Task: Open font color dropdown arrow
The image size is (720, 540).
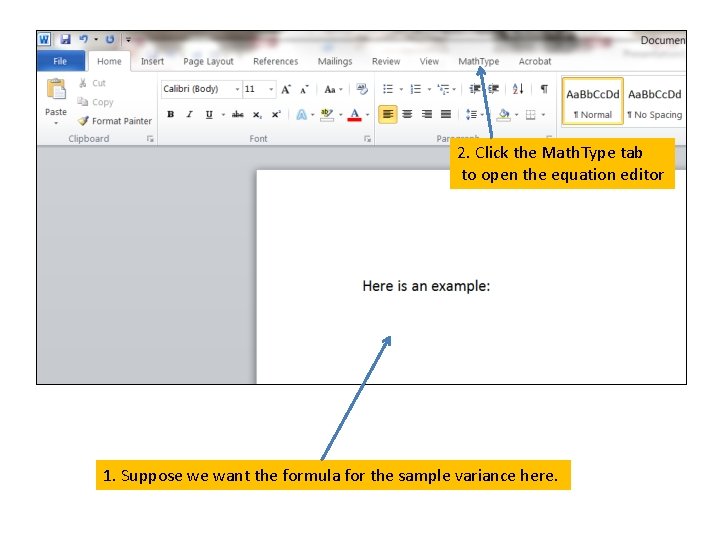Action: (x=367, y=114)
